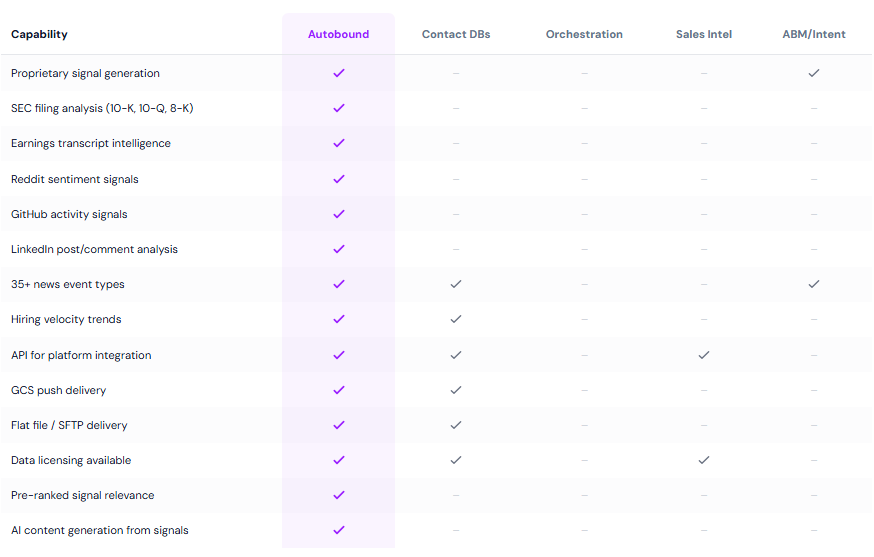
Task: Select the Autobound column header
Action: tap(338, 35)
